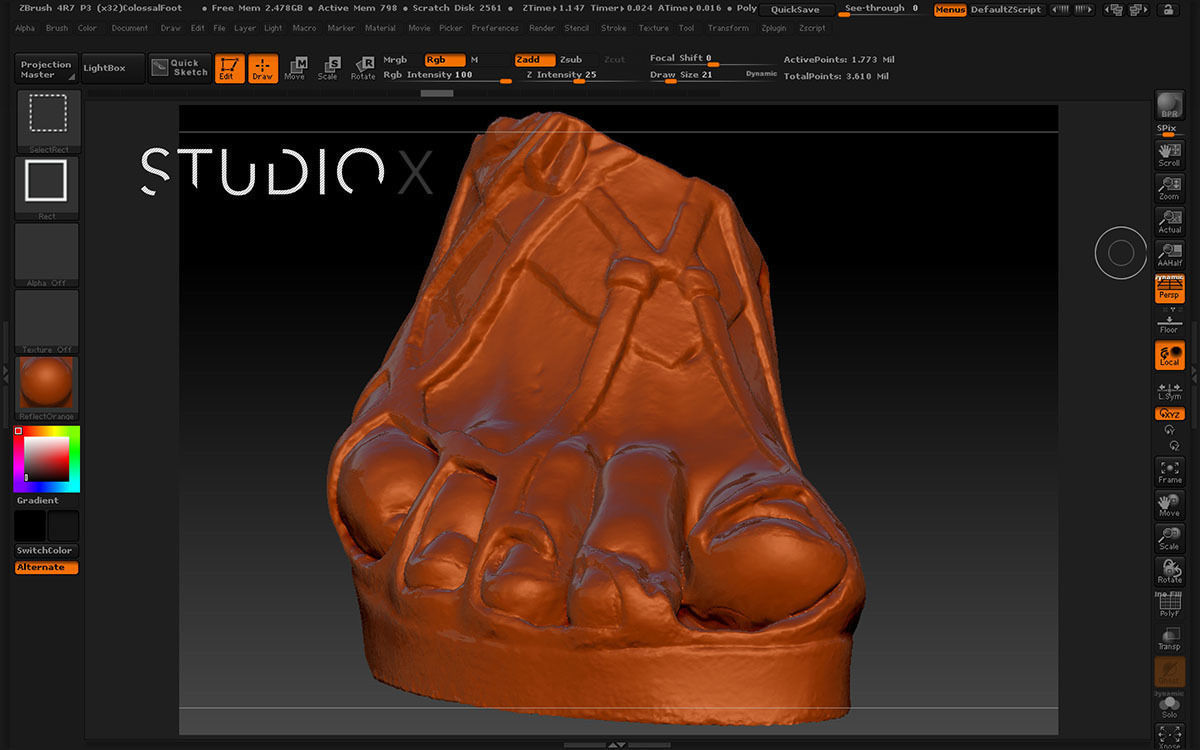Image resolution: width=1200 pixels, height=750 pixels.
Task: Open the Preferences menu
Action: [x=495, y=28]
